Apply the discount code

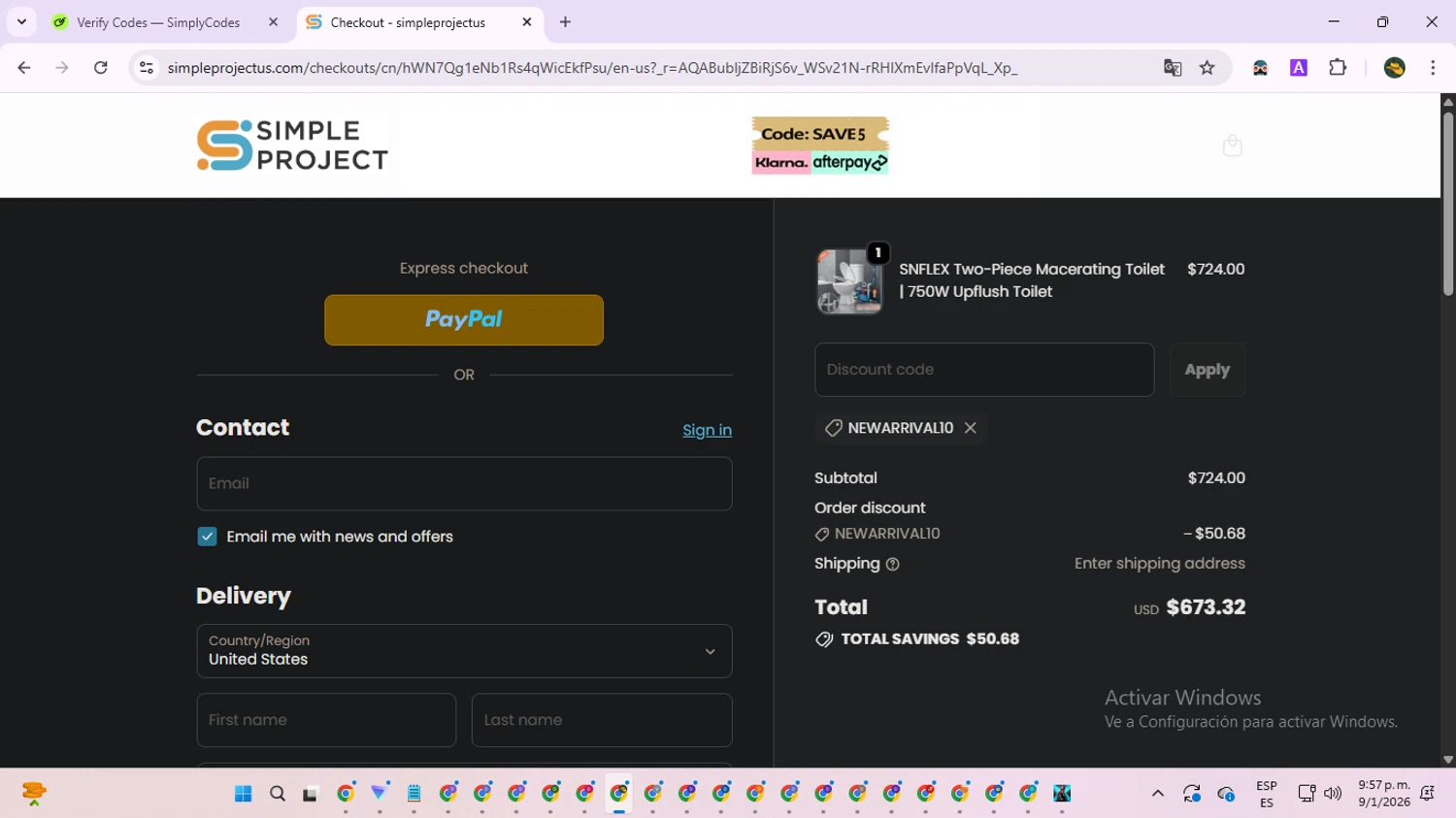pyautogui.click(x=1207, y=370)
